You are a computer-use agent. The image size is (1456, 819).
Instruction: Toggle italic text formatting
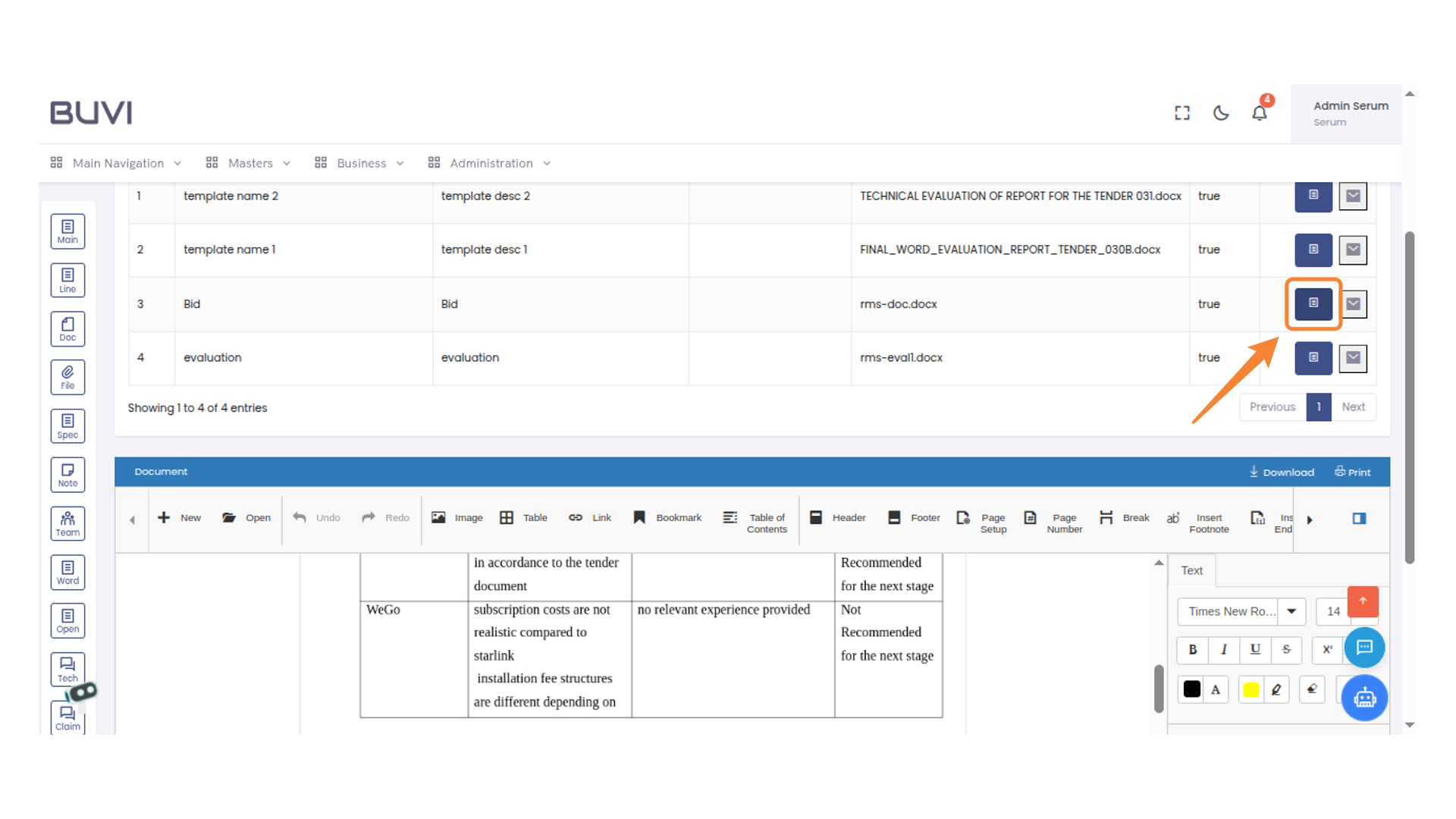pos(1223,650)
